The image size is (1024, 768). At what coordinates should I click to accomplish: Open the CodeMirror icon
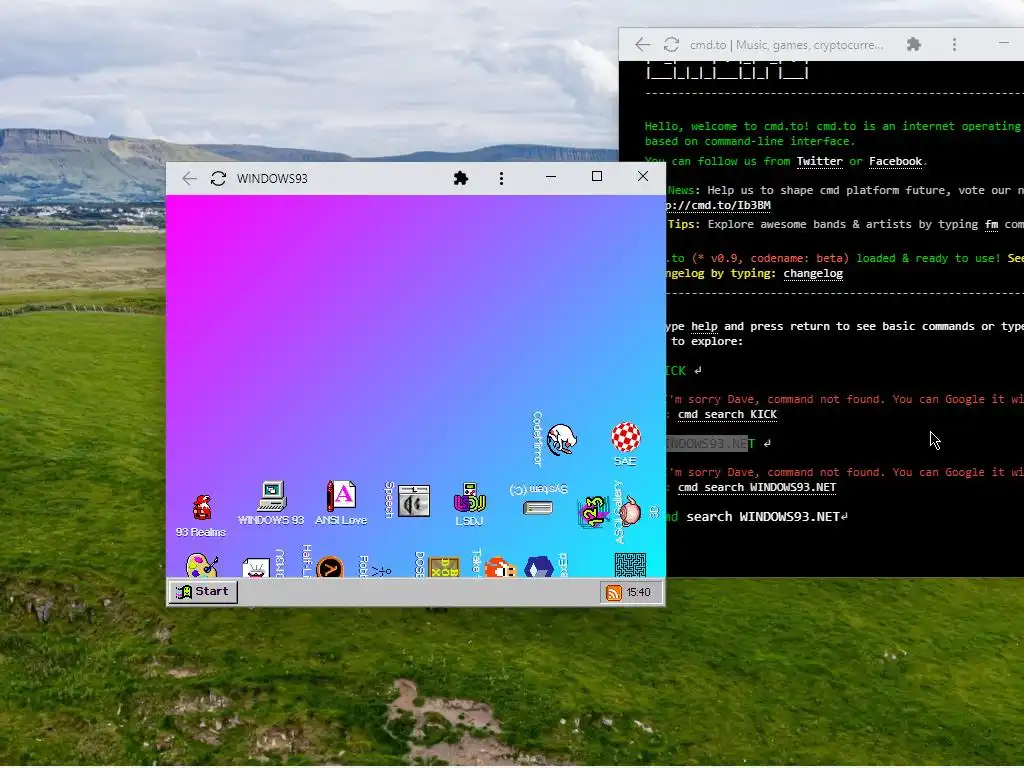[x=562, y=440]
